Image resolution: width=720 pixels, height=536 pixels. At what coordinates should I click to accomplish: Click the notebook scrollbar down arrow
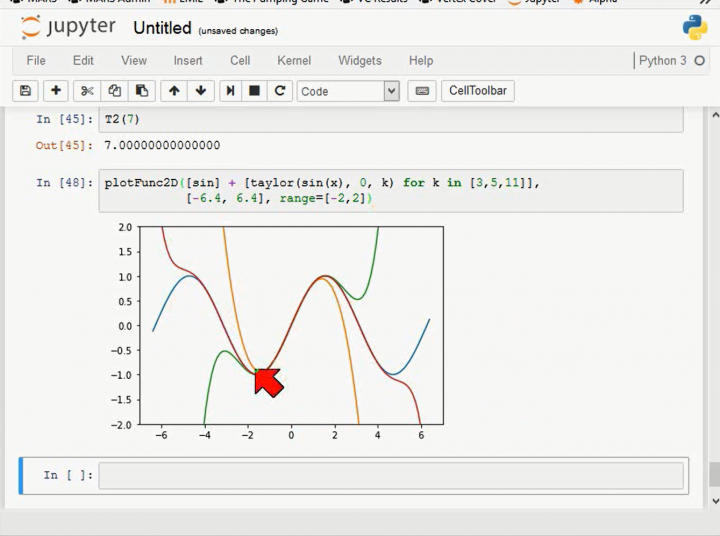pos(714,501)
